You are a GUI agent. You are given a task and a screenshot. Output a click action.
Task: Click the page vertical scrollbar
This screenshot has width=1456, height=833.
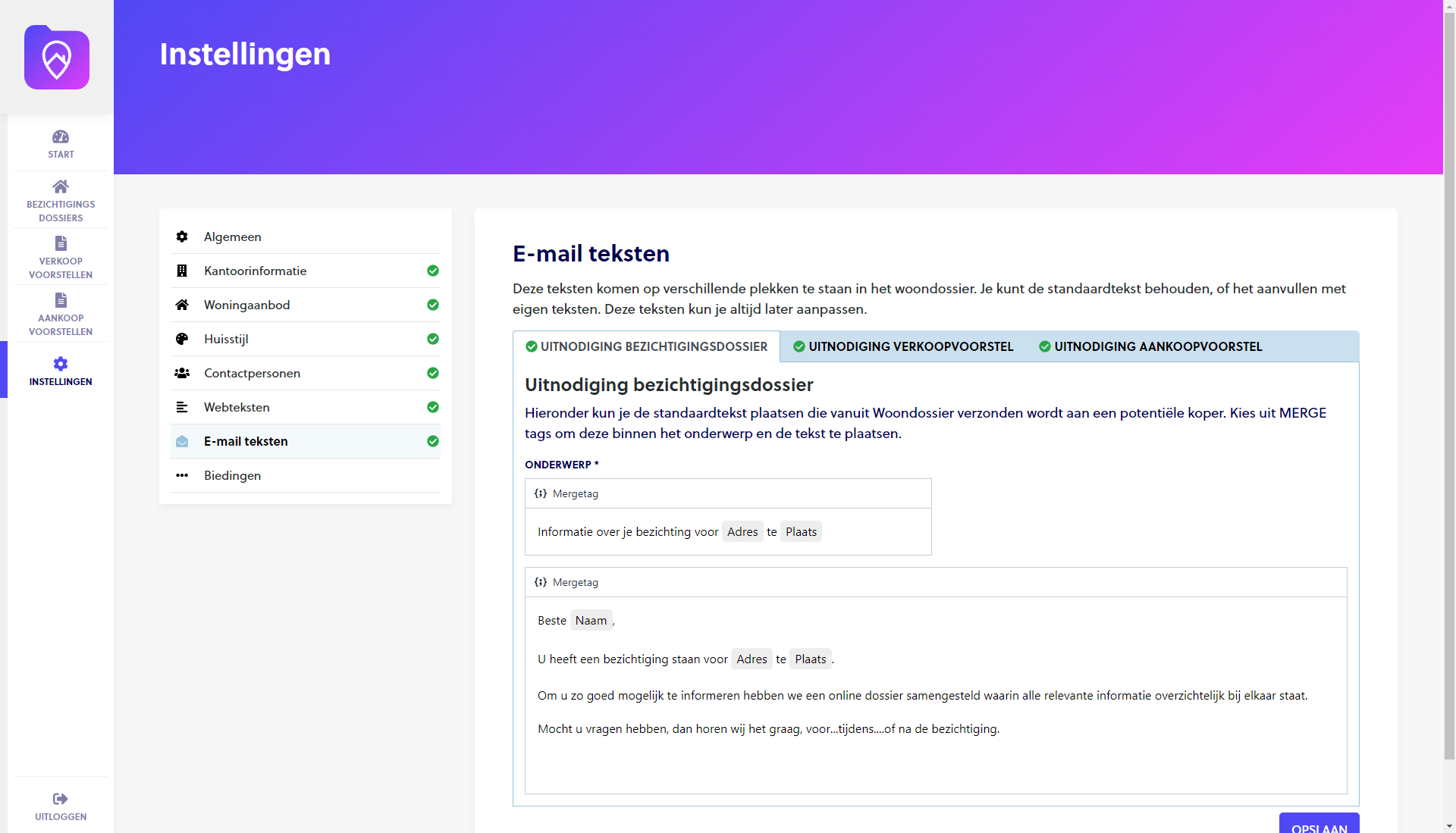pos(1449,387)
